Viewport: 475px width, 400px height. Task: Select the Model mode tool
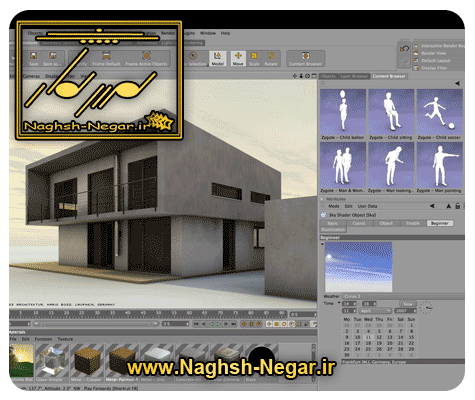pyautogui.click(x=218, y=59)
